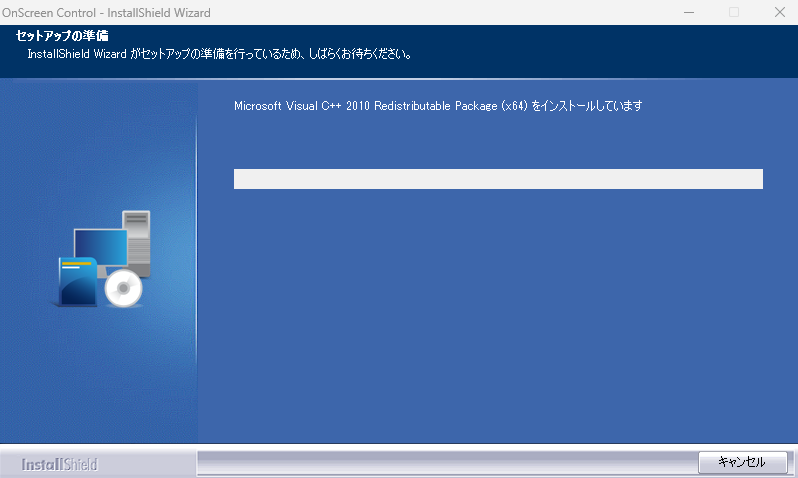Click the キャンセル button

point(743,462)
